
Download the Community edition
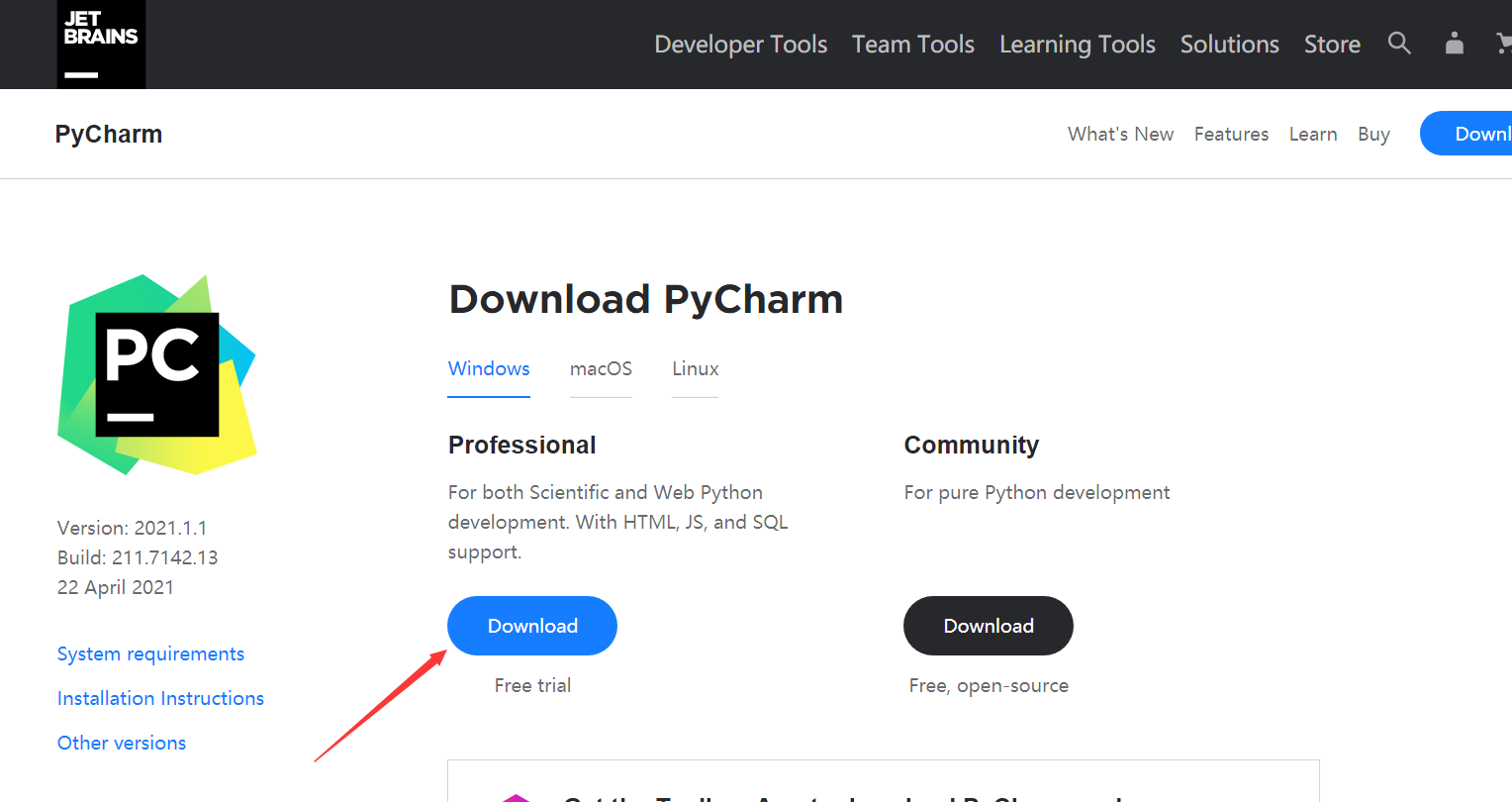[x=989, y=626]
